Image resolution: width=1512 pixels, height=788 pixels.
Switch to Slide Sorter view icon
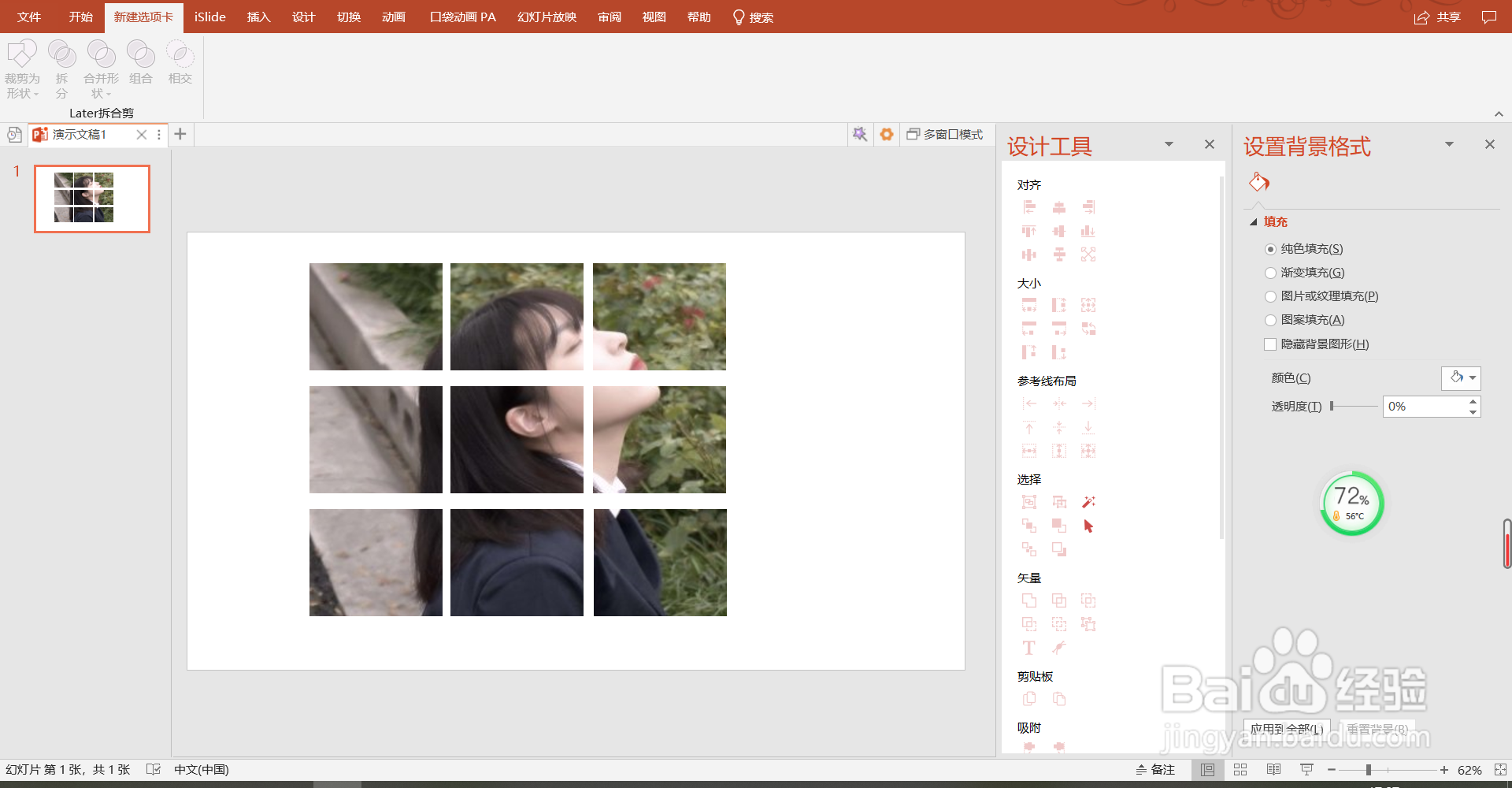tap(1240, 770)
